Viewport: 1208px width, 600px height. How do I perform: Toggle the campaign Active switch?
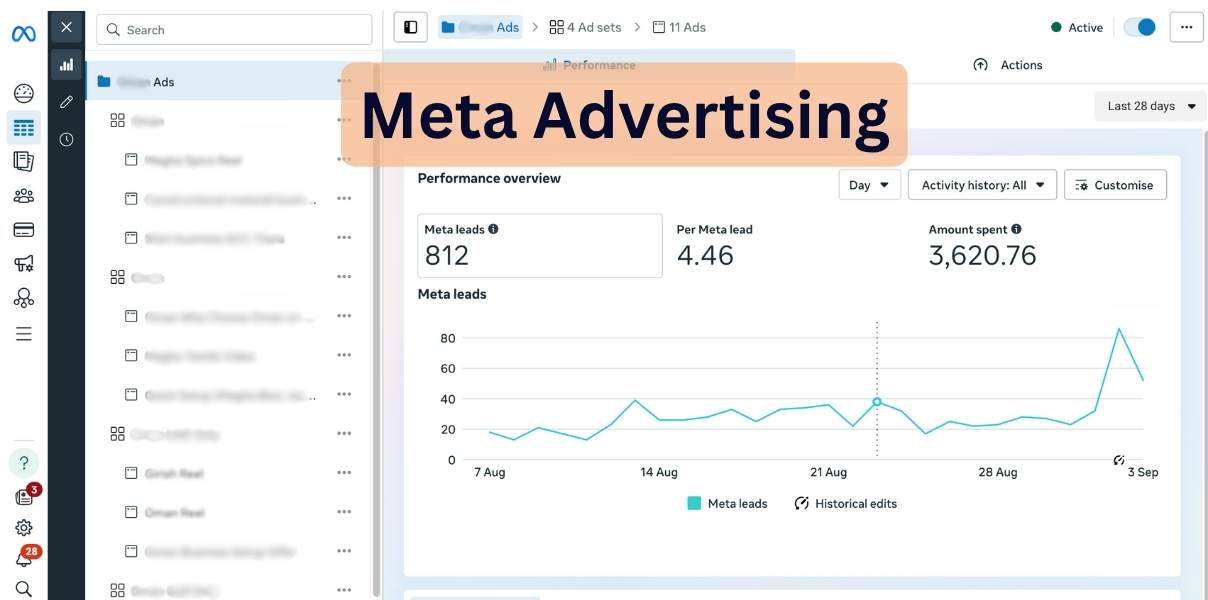point(1139,27)
